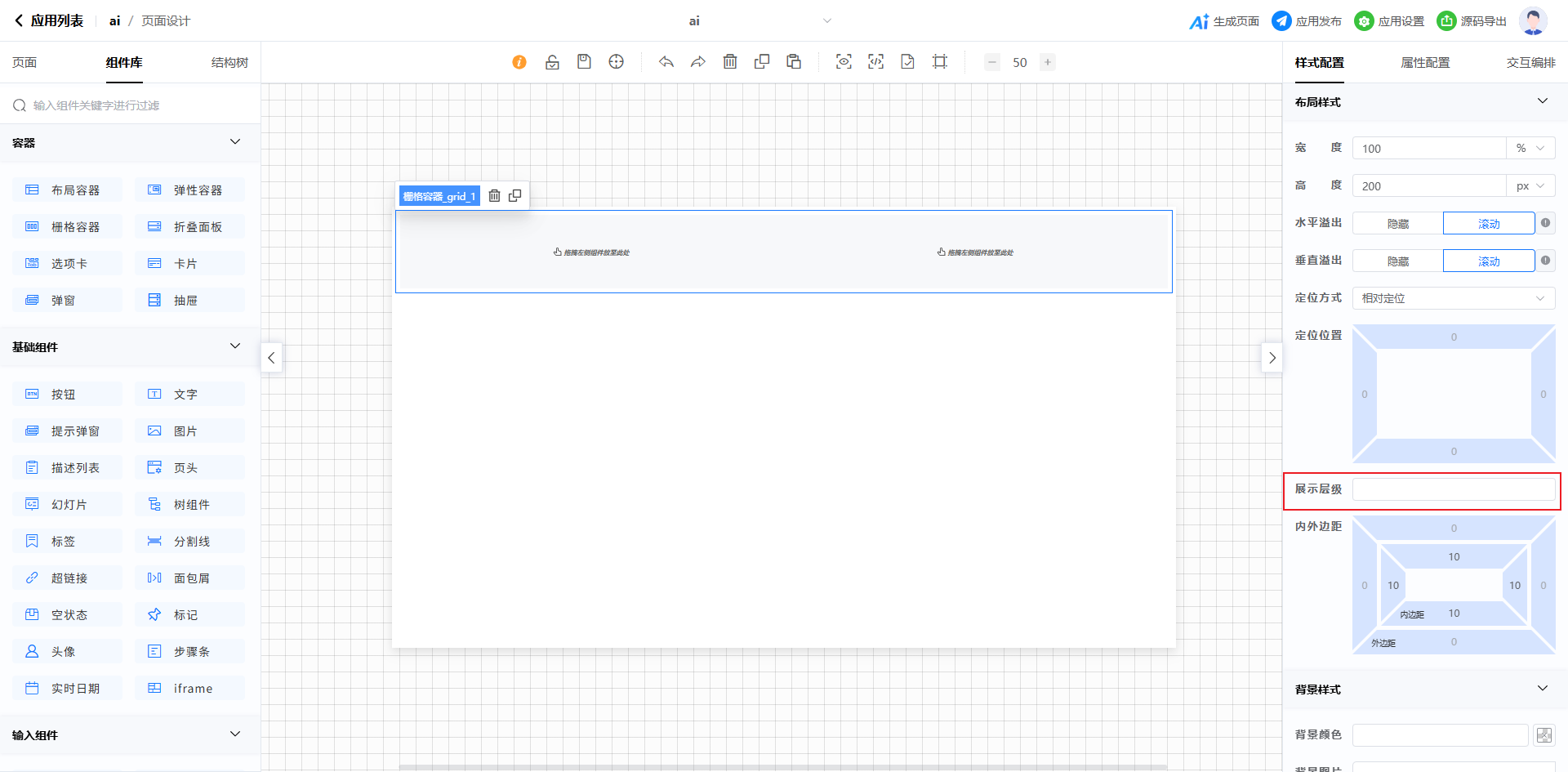Set vertical overflow to 隐藏
1568x772 pixels.
tap(1397, 261)
